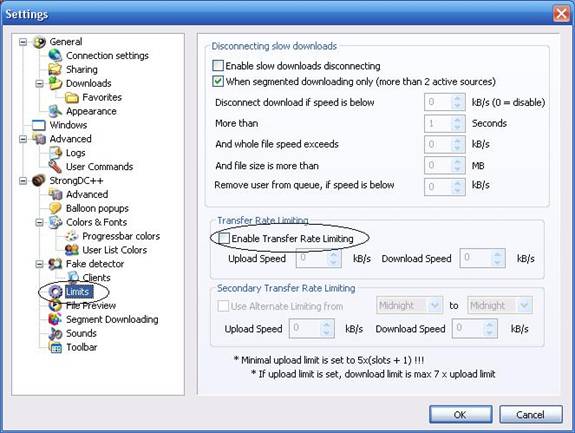Click the Segment Downloading colorful icon
The height and width of the screenshot is (433, 575).
click(x=55, y=319)
